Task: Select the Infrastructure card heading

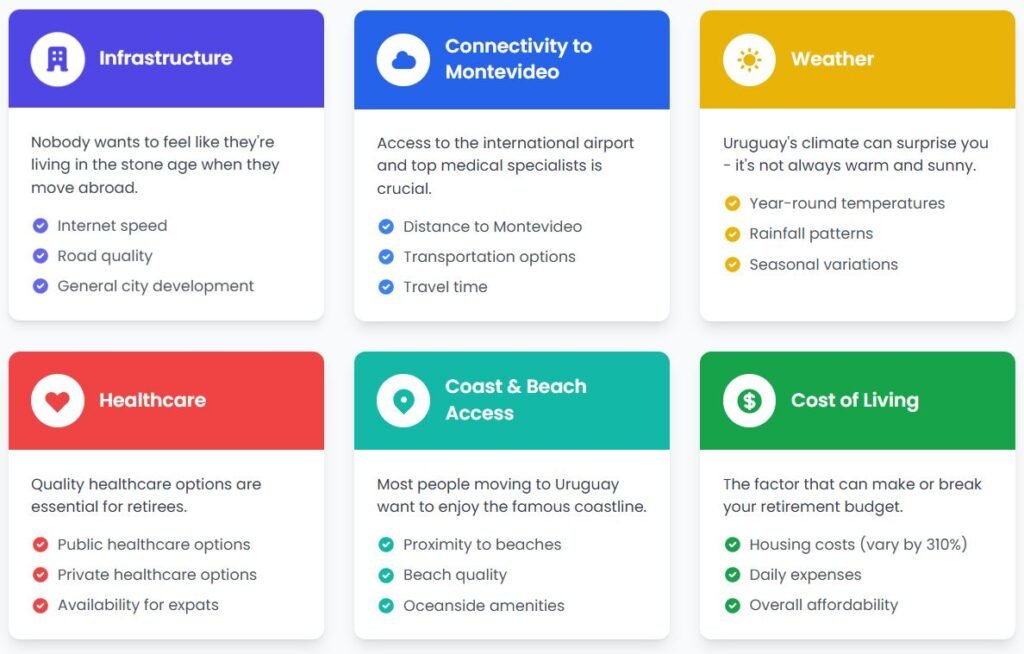Action: (166, 58)
